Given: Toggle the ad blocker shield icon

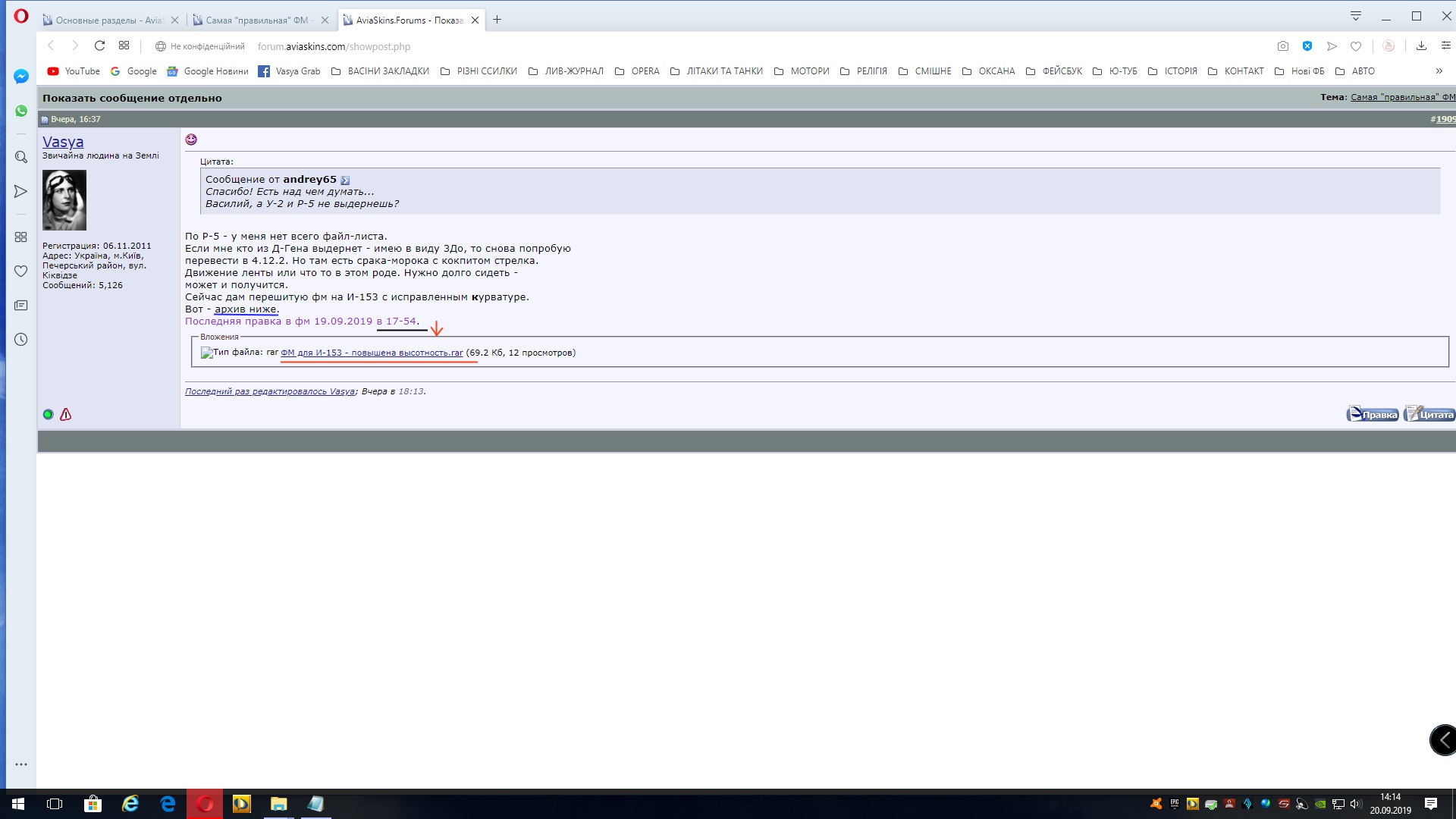Looking at the screenshot, I should [x=1307, y=46].
